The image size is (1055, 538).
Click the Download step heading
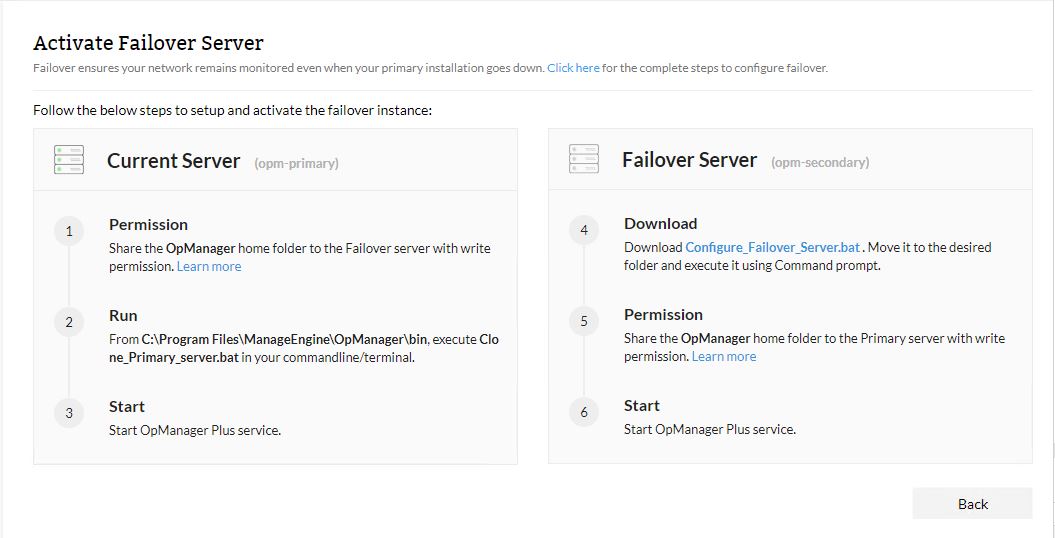[x=660, y=223]
